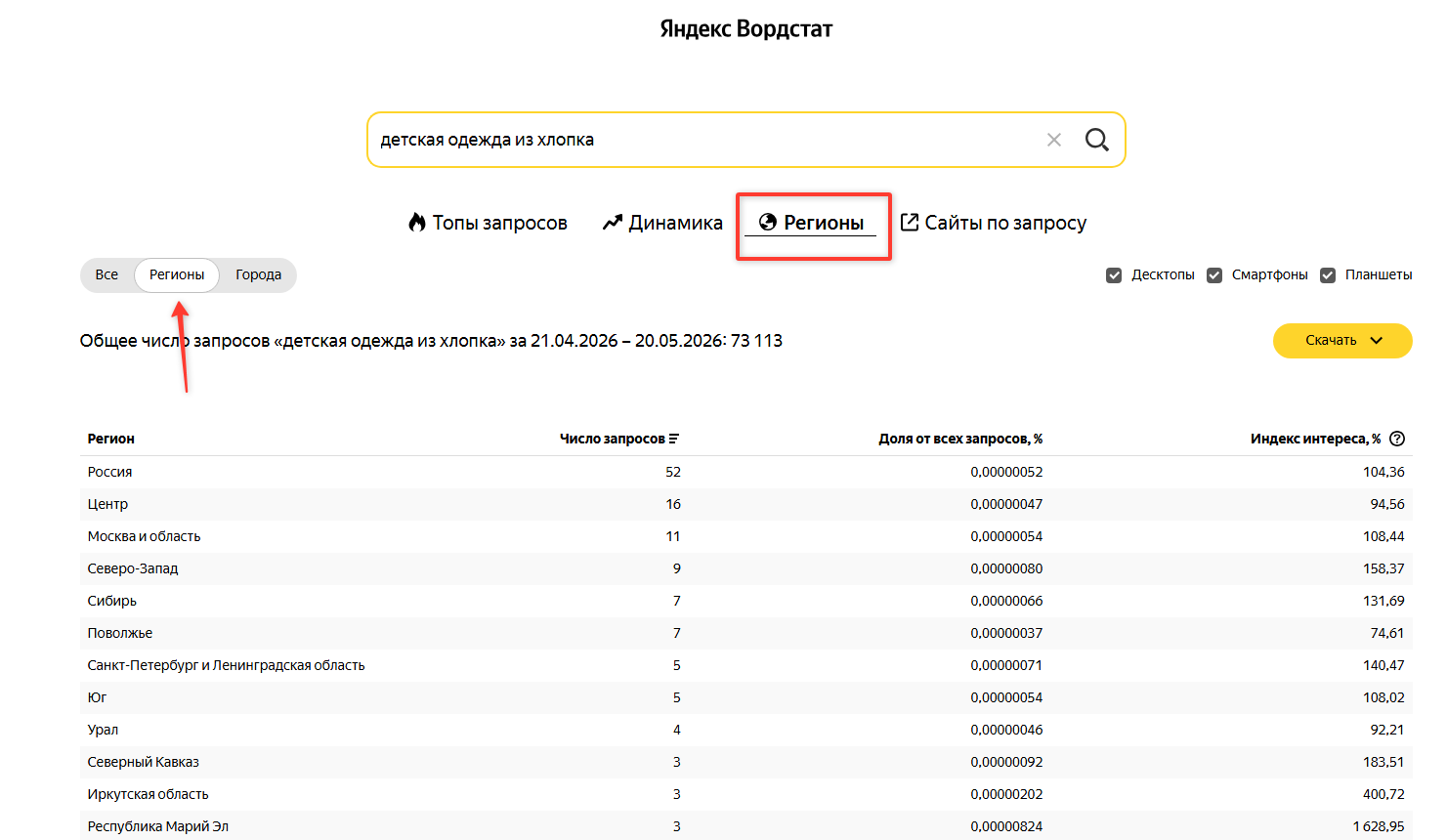This screenshot has height=840, width=1447.
Task: Click the Скачать yellow button
Action: point(1342,341)
